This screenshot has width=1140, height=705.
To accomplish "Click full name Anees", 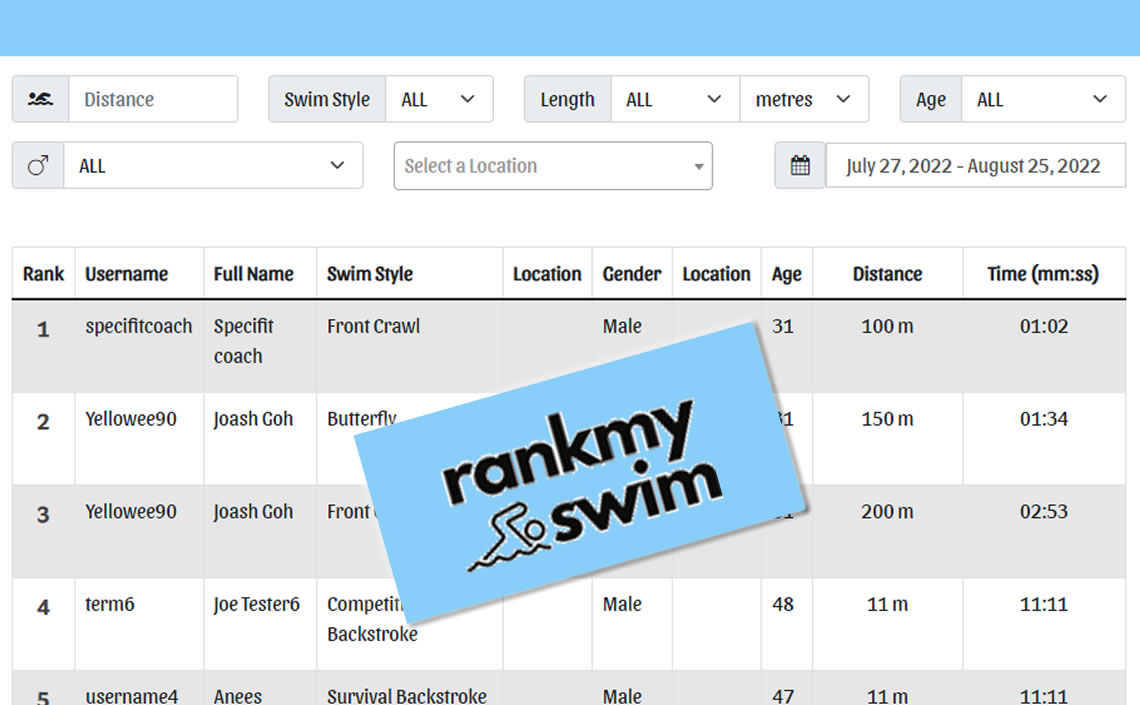I will pos(238,696).
